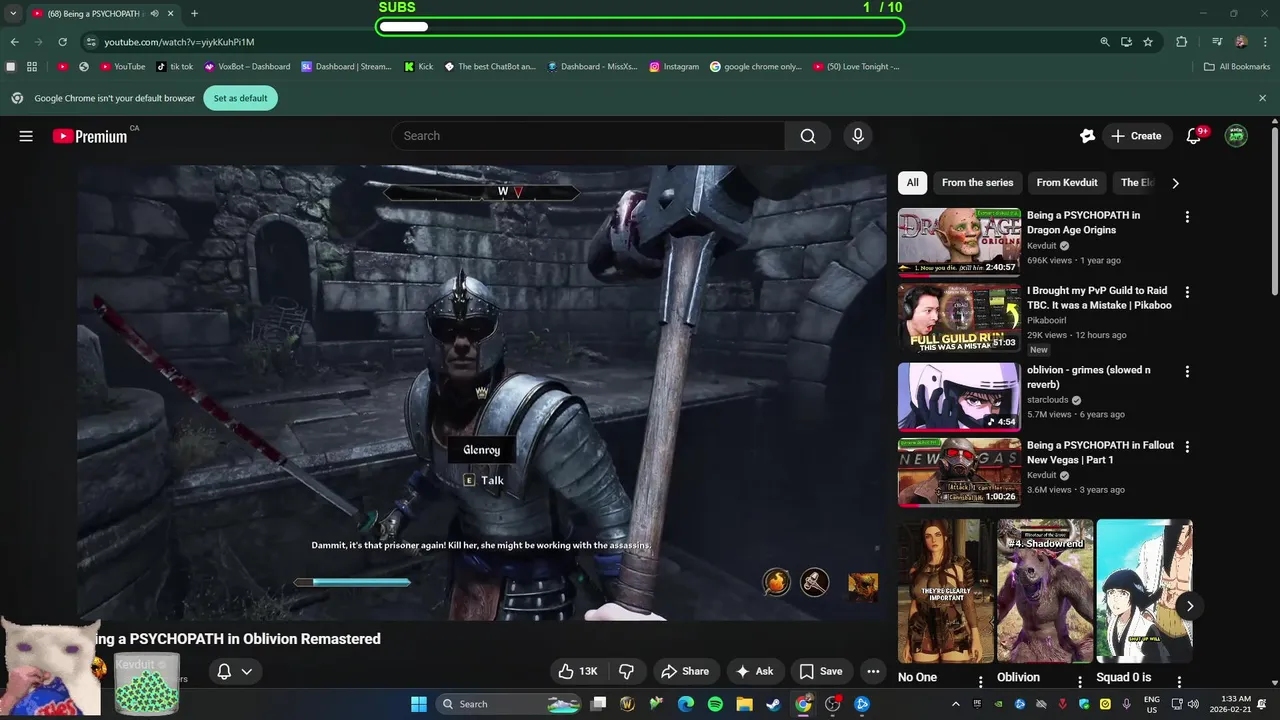The height and width of the screenshot is (720, 1280).
Task: Open Chrome zoom magnifier icon
Action: pyautogui.click(x=1105, y=42)
